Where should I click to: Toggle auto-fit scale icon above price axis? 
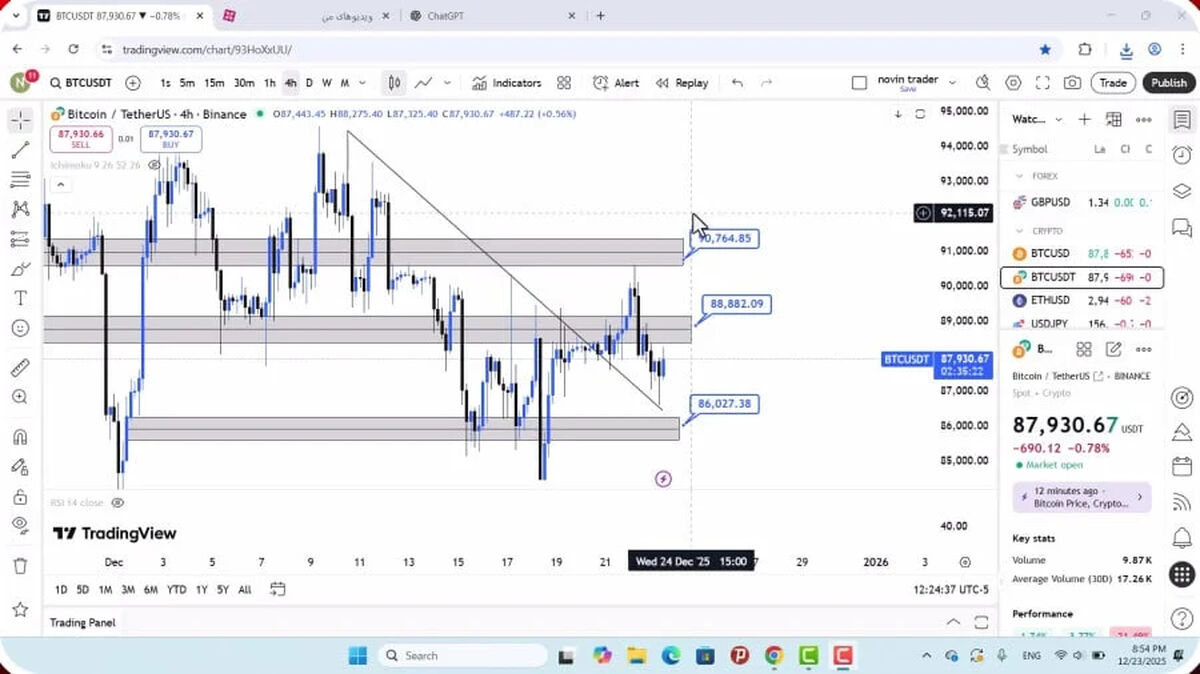click(921, 114)
